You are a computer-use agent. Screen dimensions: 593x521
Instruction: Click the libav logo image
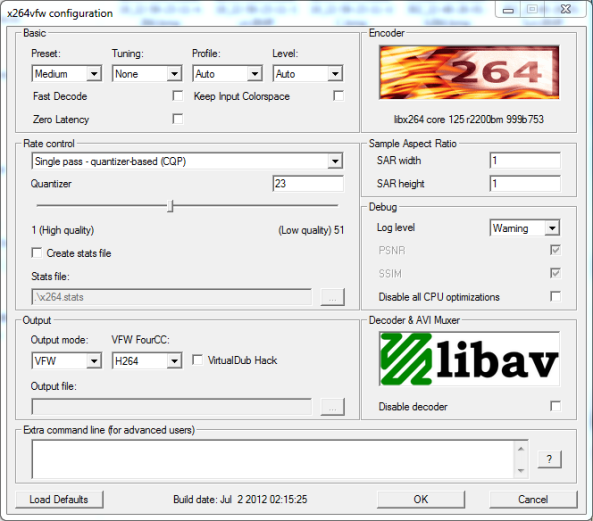[469, 358]
